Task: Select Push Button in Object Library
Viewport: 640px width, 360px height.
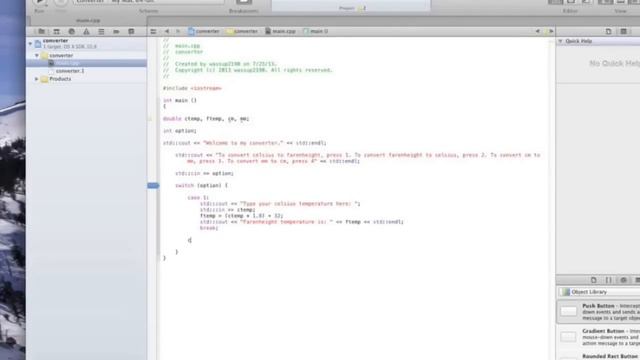Action: [x=598, y=312]
